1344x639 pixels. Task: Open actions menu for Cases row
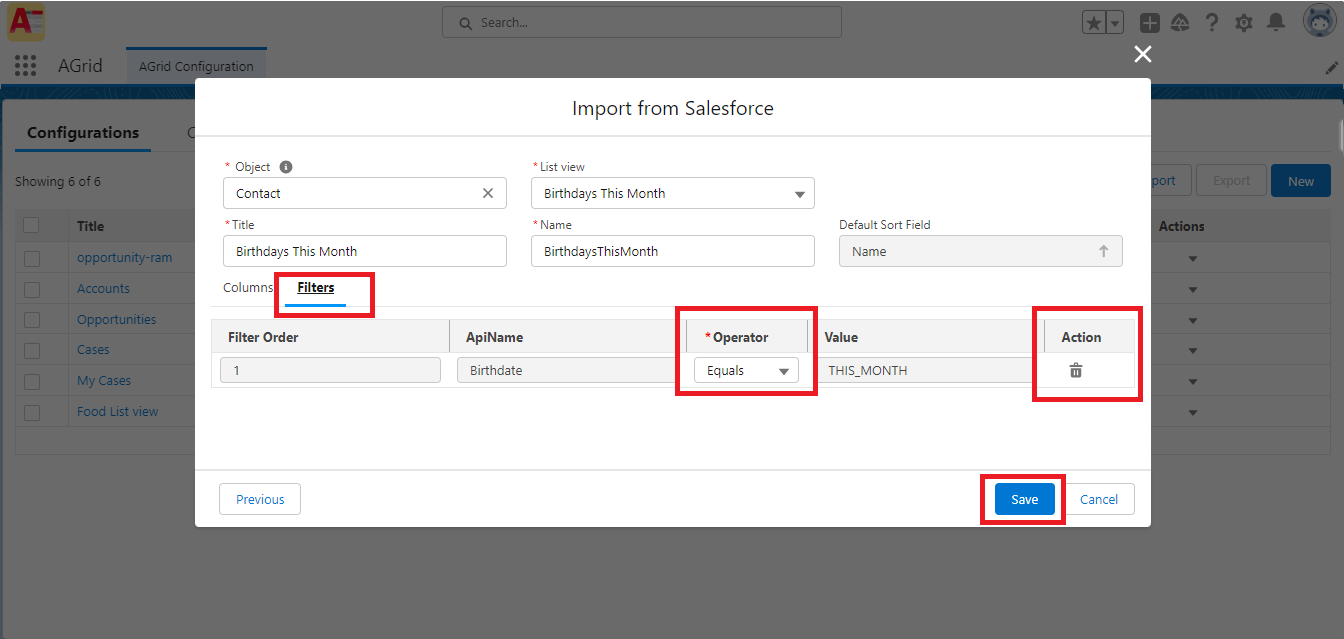tap(1192, 350)
